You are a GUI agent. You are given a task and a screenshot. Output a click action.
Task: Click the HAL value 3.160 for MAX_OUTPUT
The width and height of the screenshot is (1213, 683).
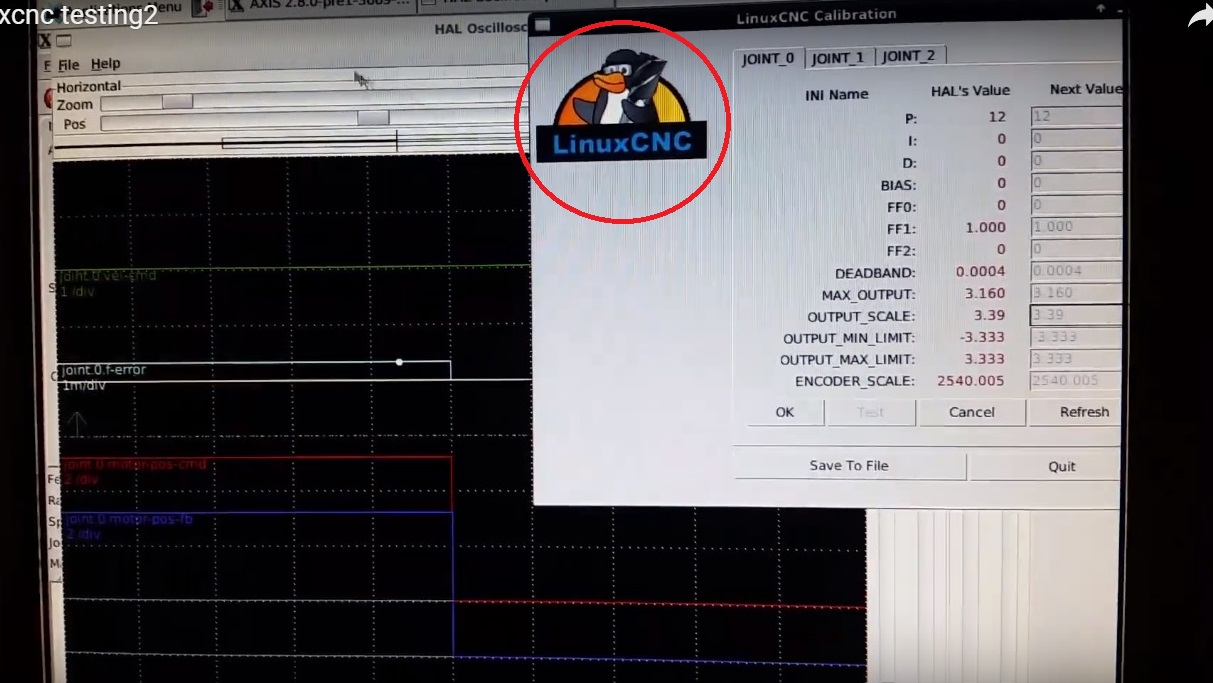(986, 293)
